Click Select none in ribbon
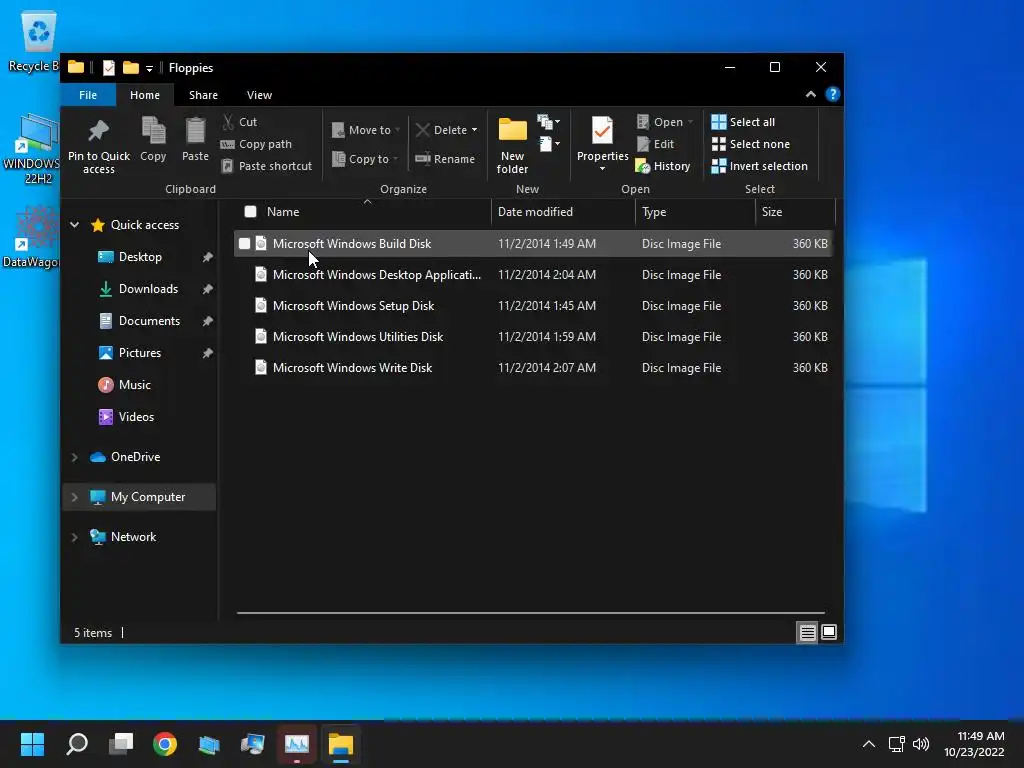Viewport: 1024px width, 768px height. [750, 144]
